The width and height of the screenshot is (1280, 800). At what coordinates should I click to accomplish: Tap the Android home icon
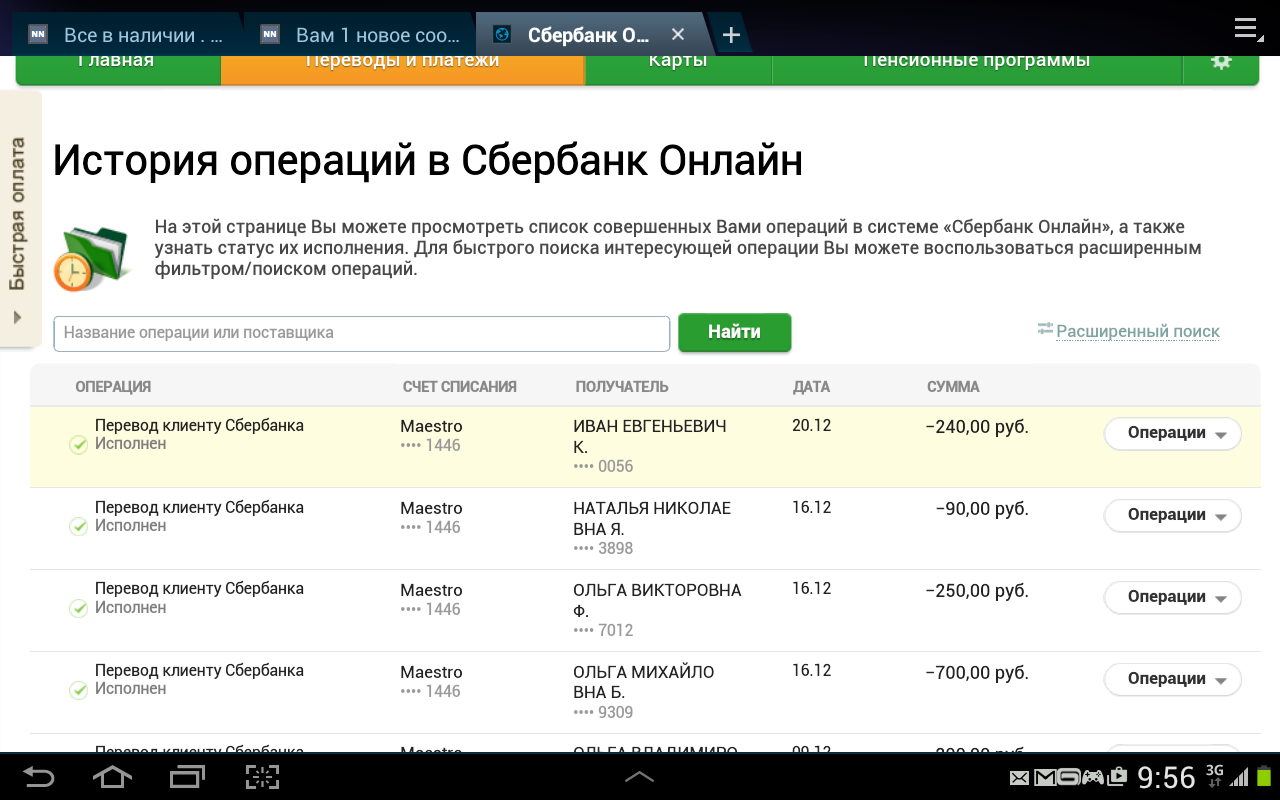coord(112,777)
